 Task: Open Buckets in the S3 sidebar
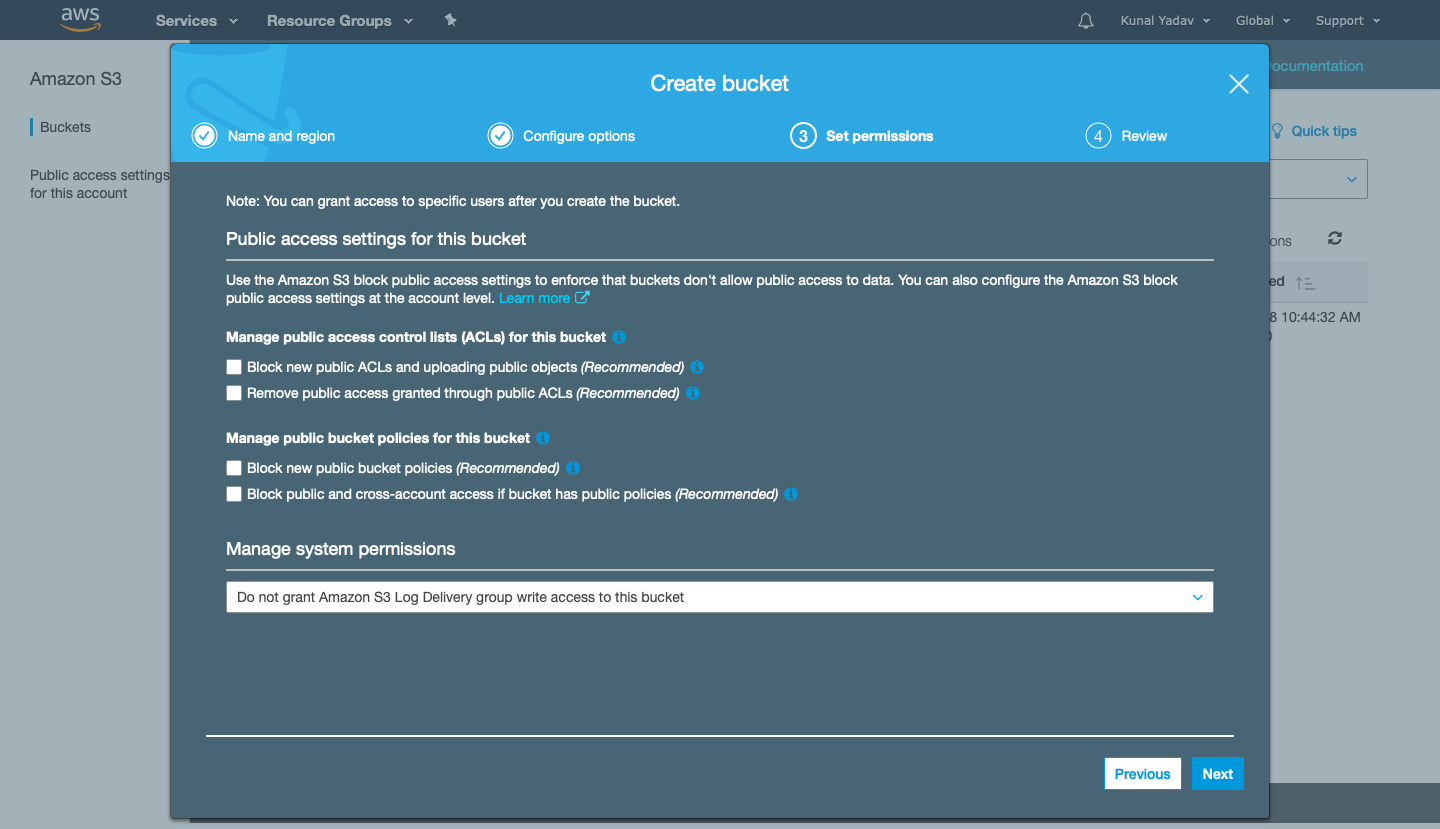(66, 127)
